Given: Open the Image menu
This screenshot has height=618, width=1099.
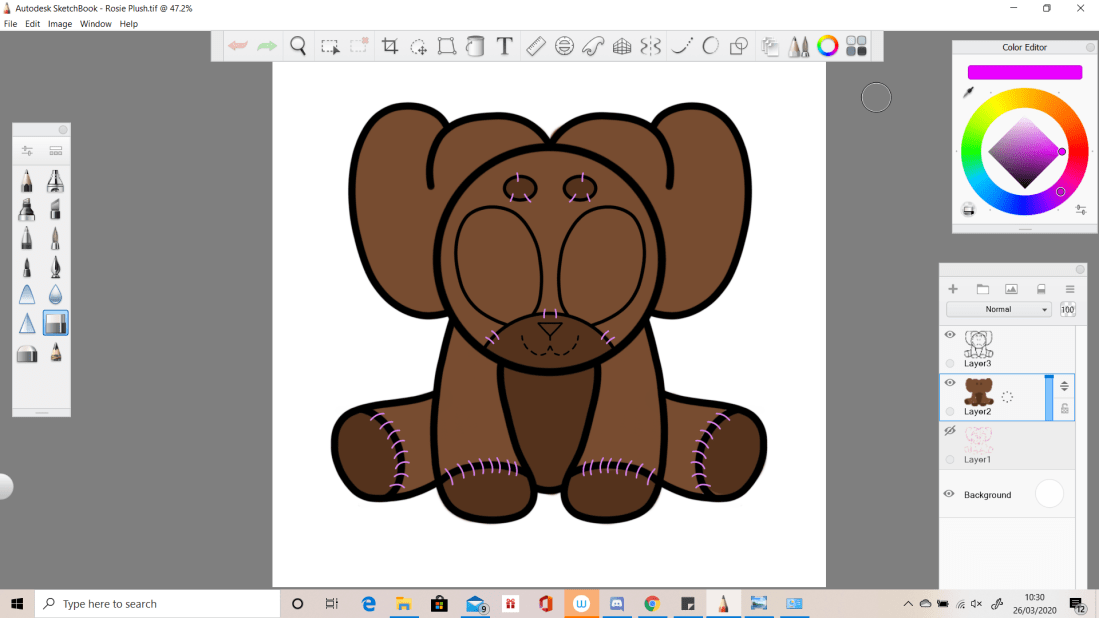Looking at the screenshot, I should pyautogui.click(x=60, y=24).
